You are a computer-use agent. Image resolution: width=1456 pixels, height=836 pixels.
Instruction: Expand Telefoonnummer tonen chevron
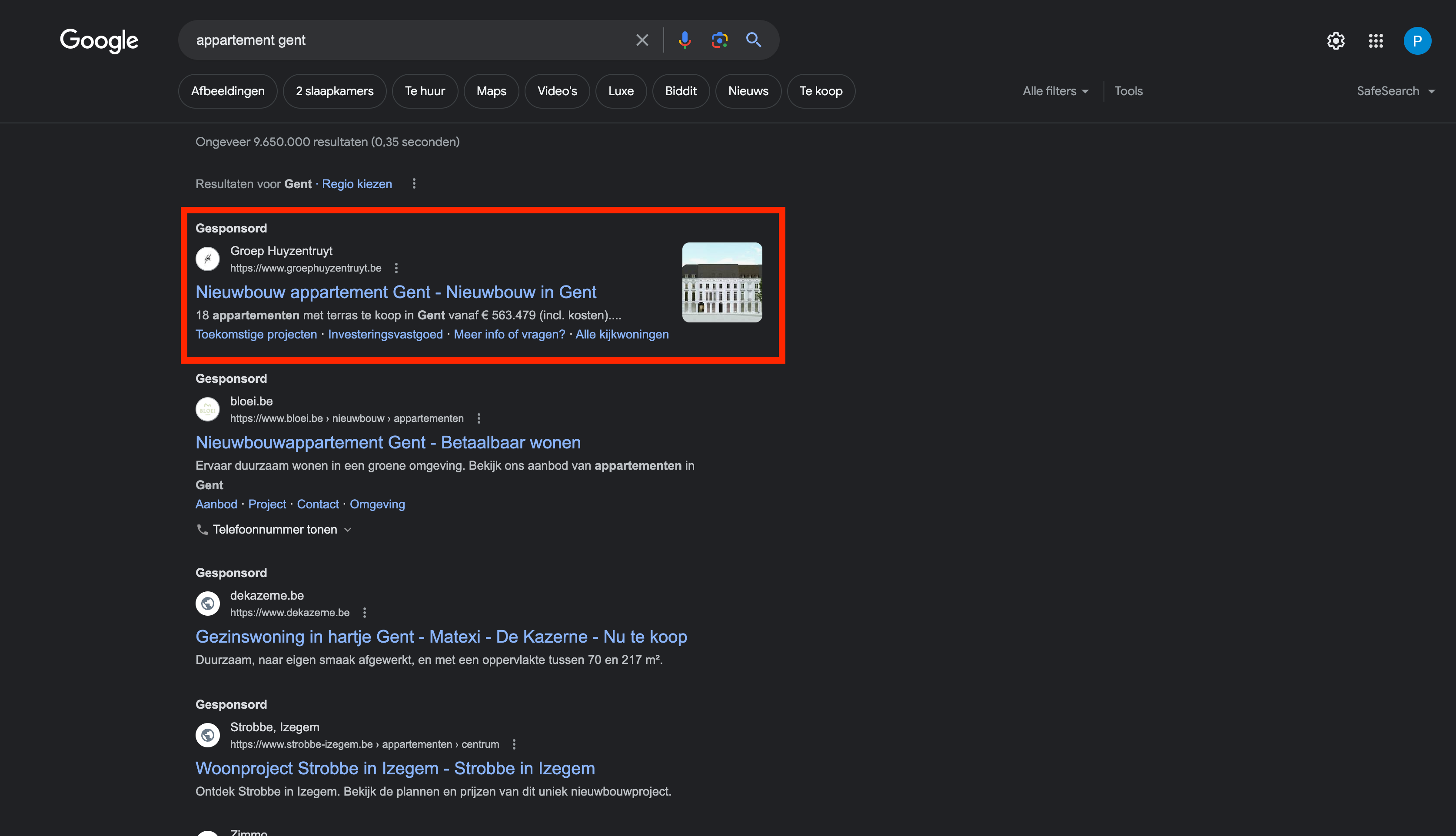click(x=347, y=530)
